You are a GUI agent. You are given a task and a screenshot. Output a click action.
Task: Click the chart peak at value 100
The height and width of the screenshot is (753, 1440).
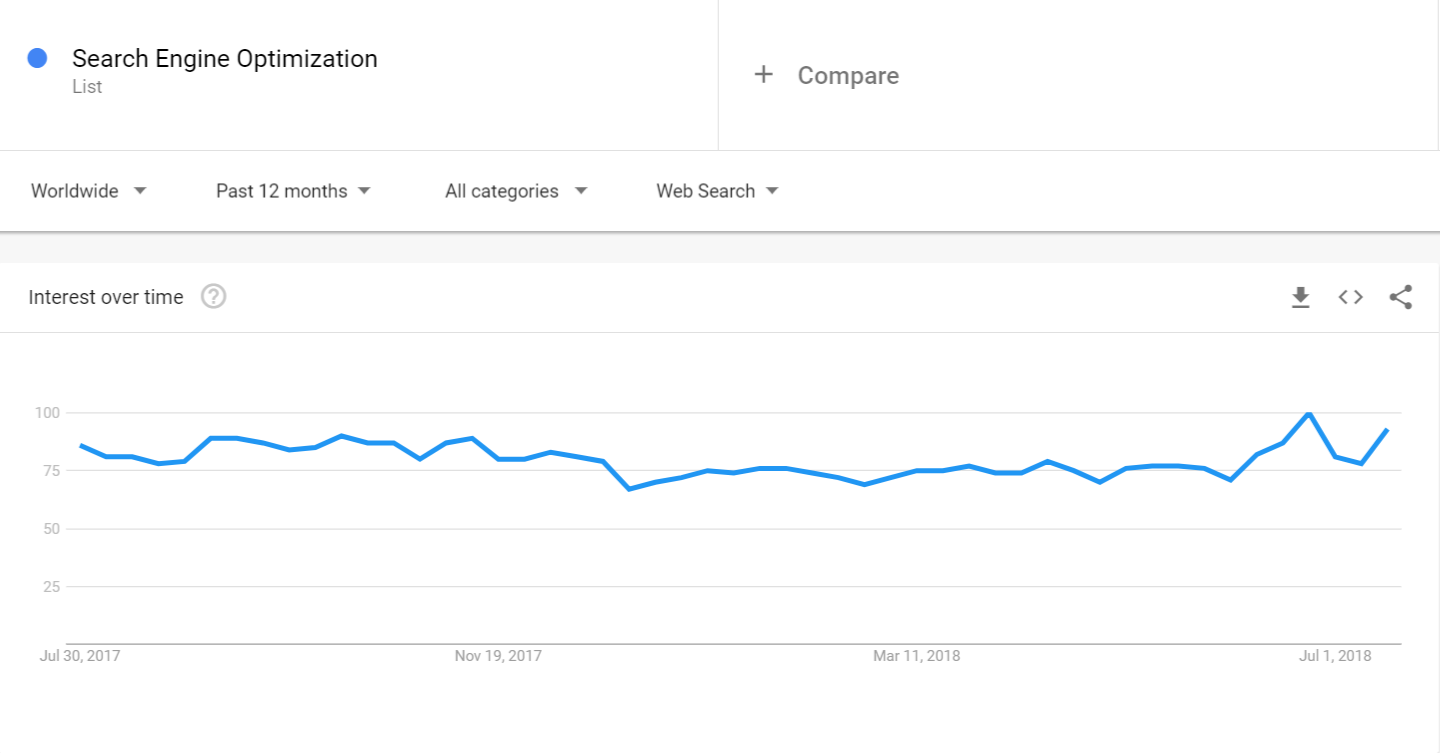[1308, 413]
